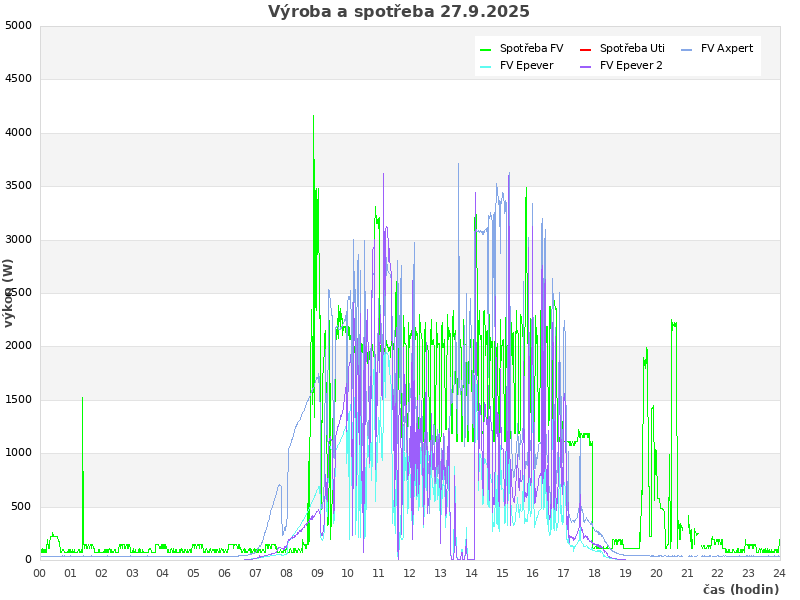Click the green Spotřeba FV legend swatch
This screenshot has width=800, height=600.
click(x=486, y=49)
